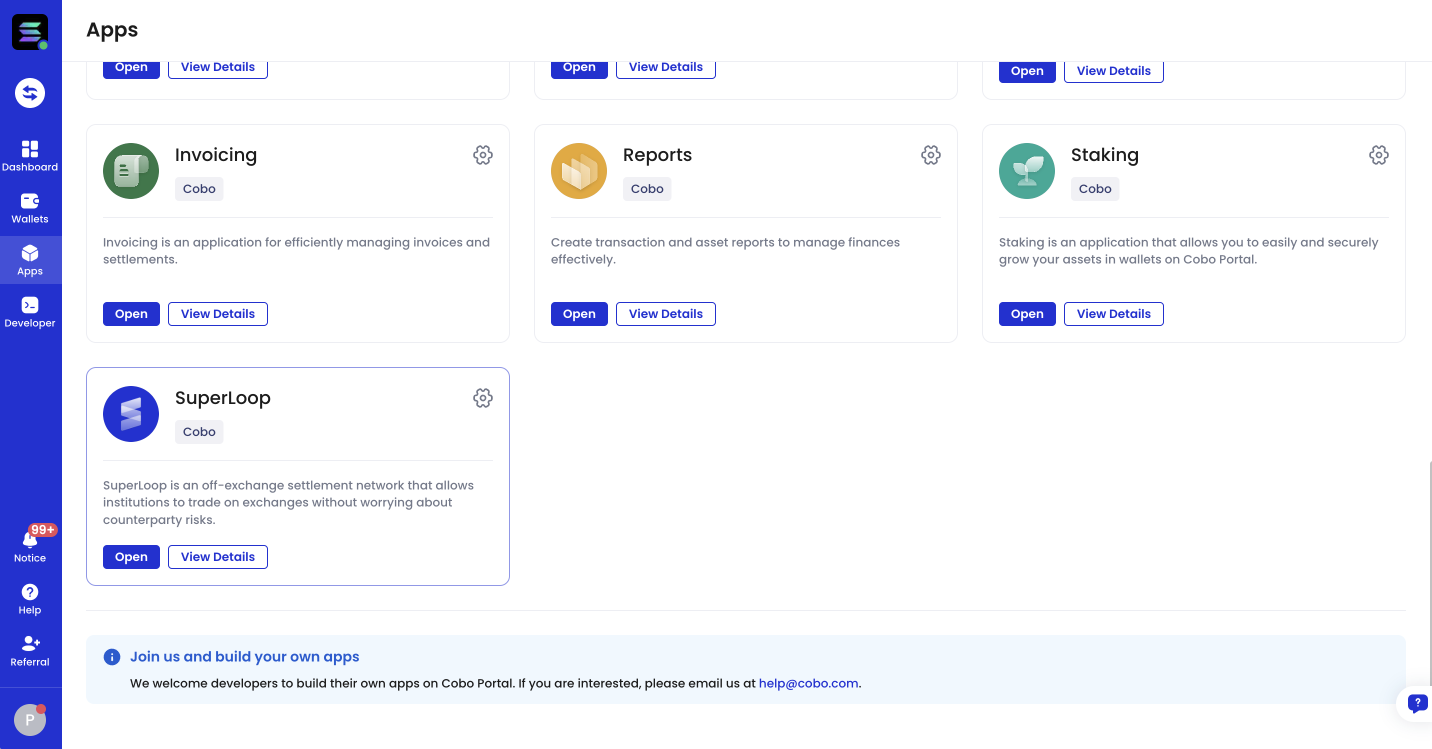Viewport: 1432px width, 749px height.
Task: Click the Cobo tag under Reports
Action: 647,189
